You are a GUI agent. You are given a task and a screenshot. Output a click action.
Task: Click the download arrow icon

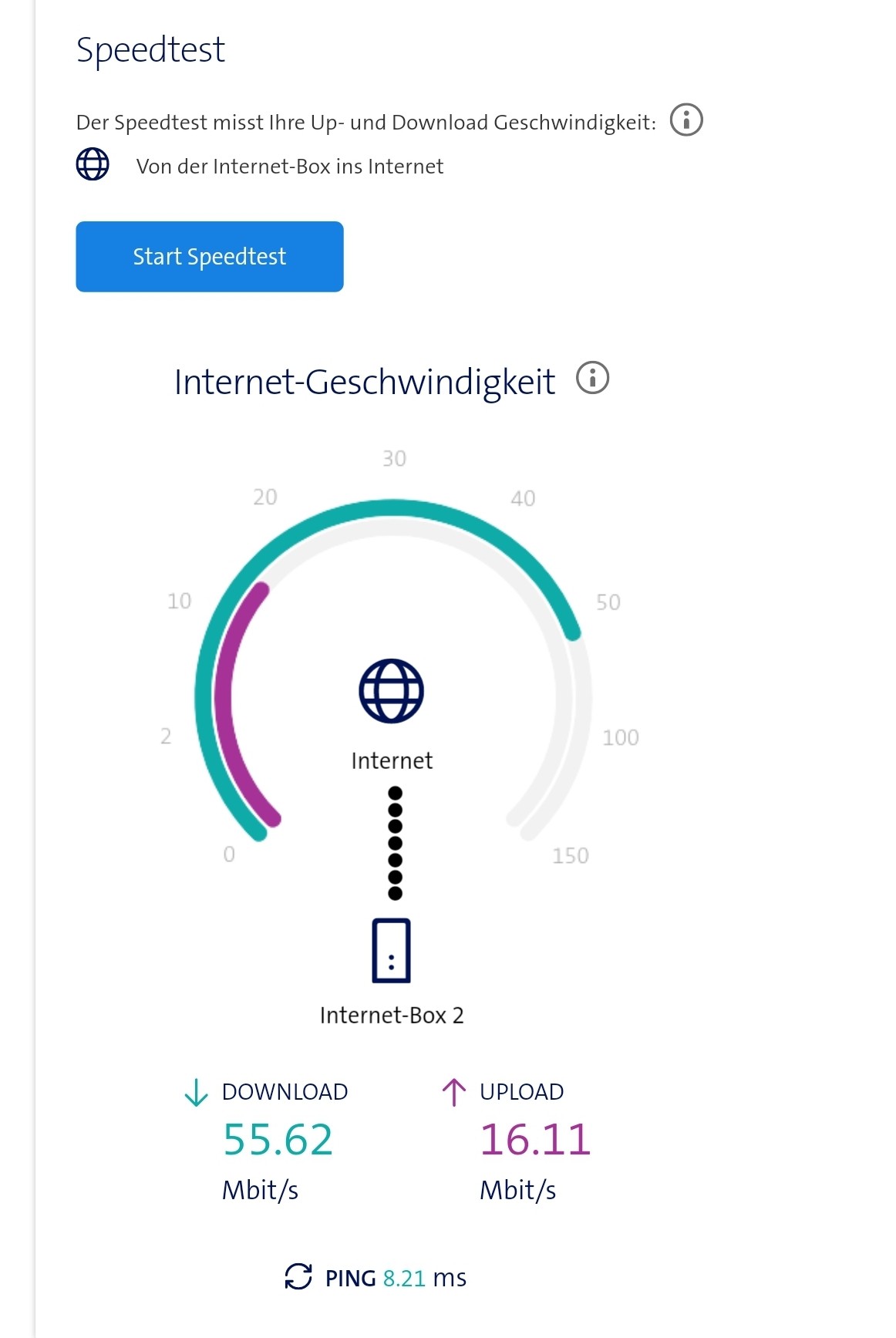[x=197, y=1092]
